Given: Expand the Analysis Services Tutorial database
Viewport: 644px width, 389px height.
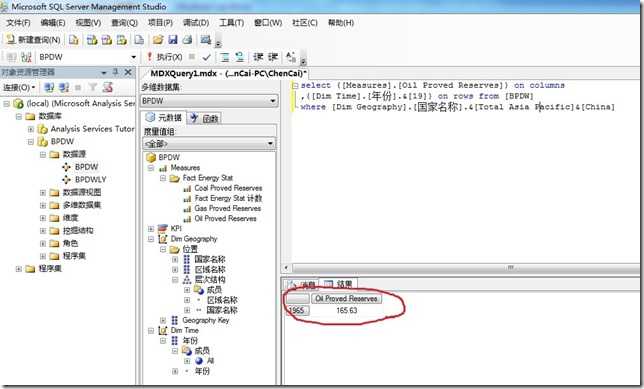Looking at the screenshot, I should [x=31, y=129].
